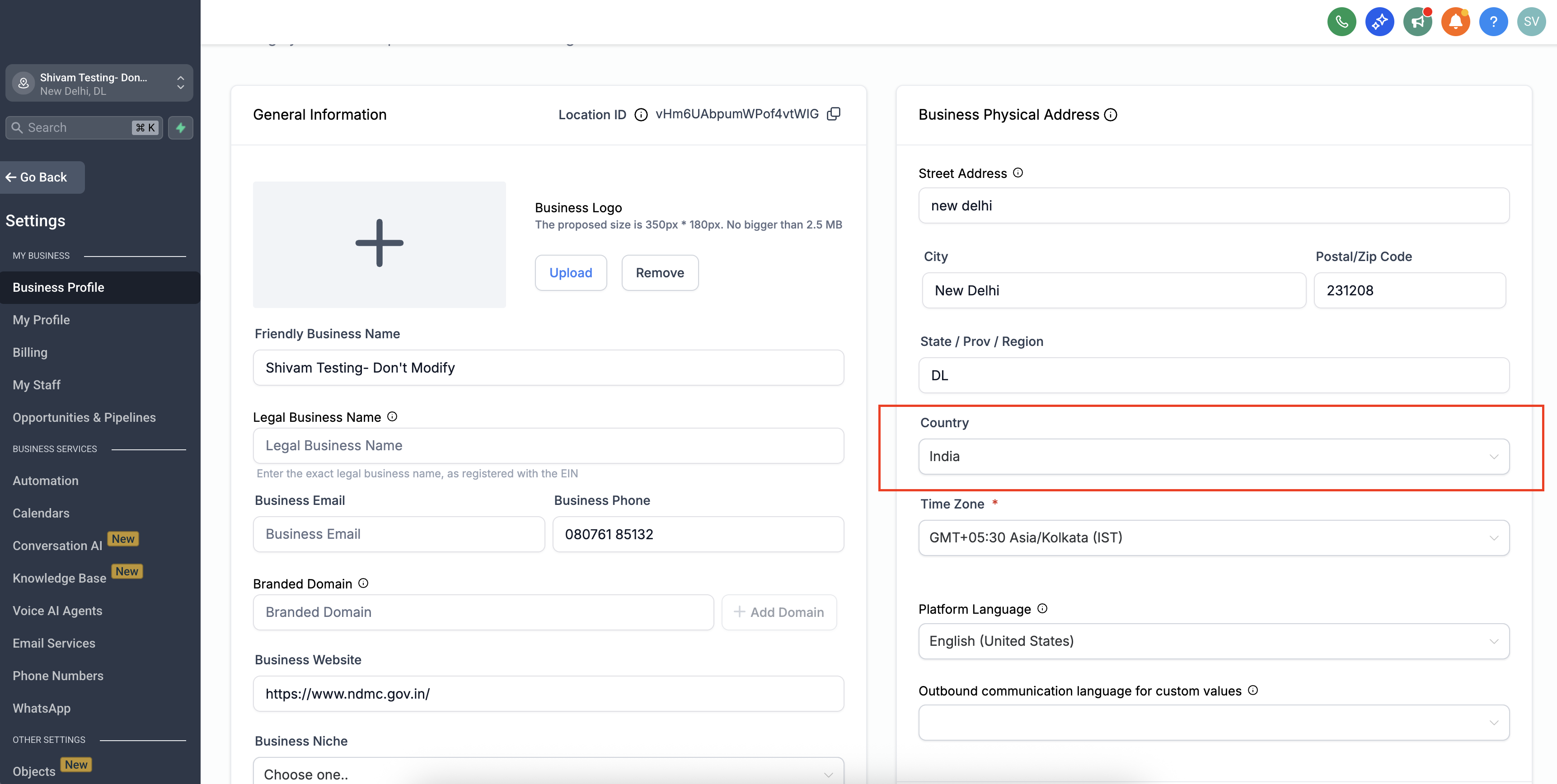Click the blue help question mark icon

point(1493,22)
